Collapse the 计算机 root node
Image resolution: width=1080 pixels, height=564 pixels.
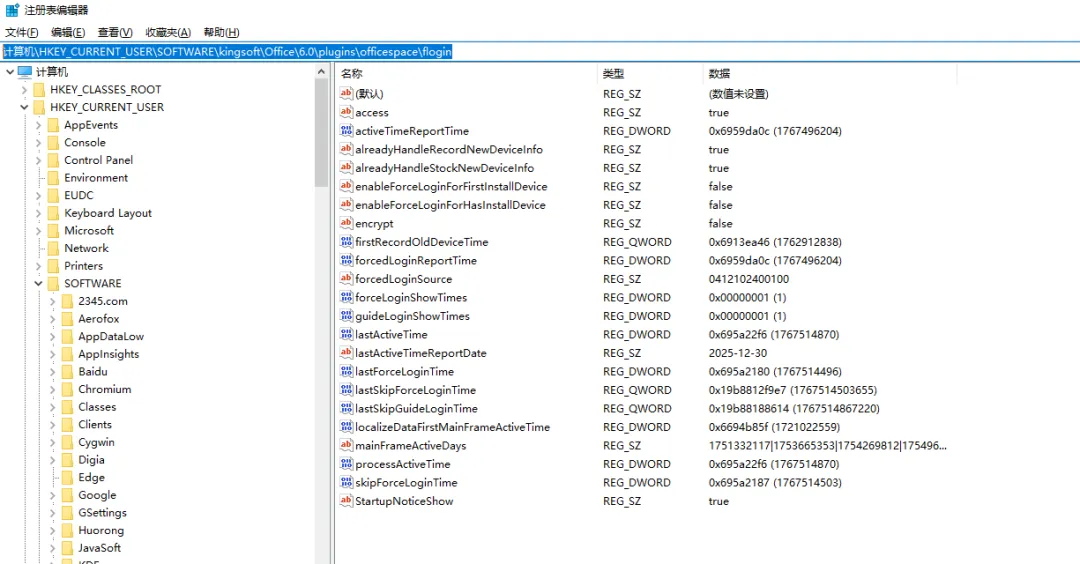pyautogui.click(x=10, y=72)
